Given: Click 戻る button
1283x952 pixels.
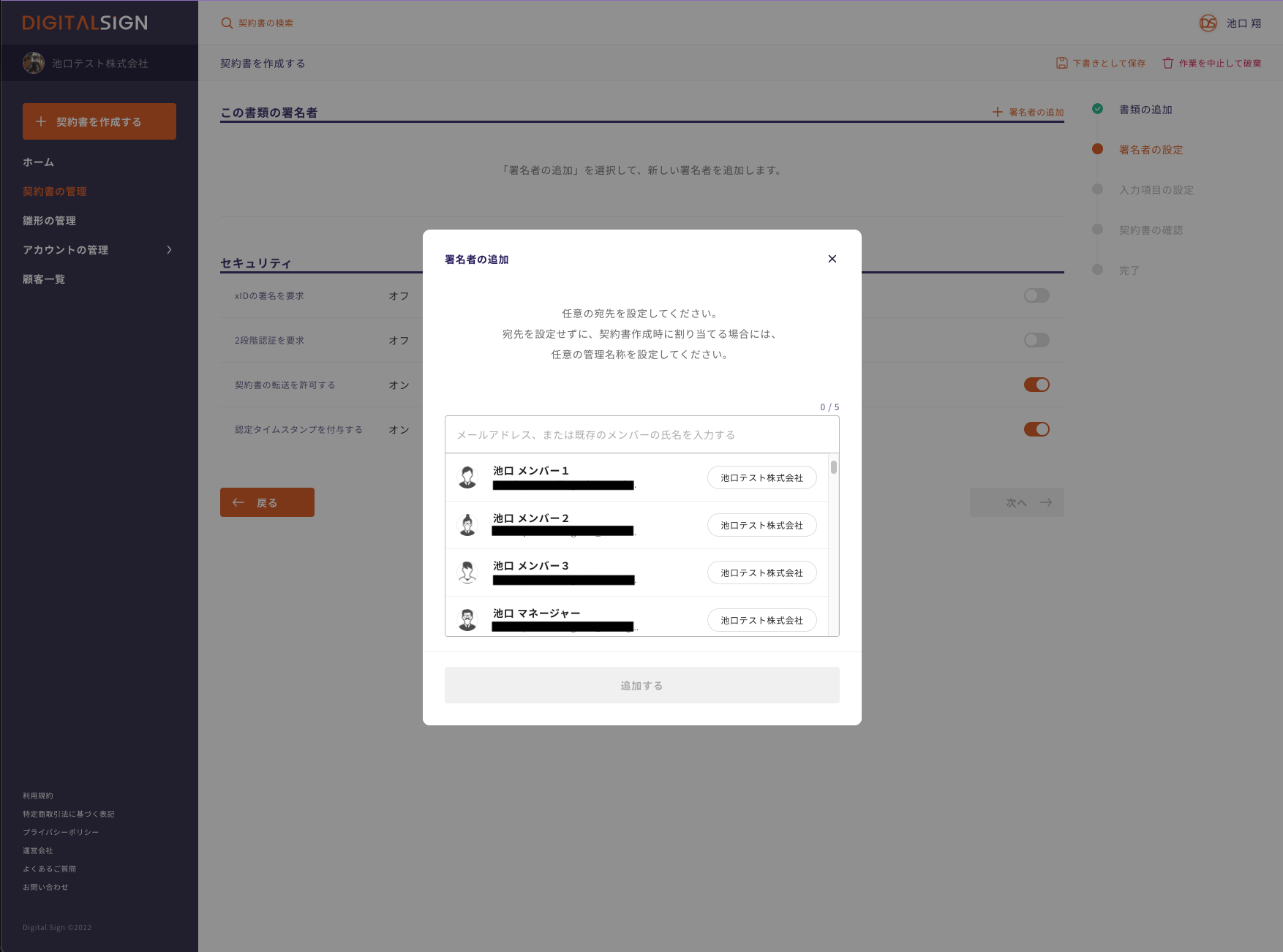Looking at the screenshot, I should pyautogui.click(x=267, y=502).
